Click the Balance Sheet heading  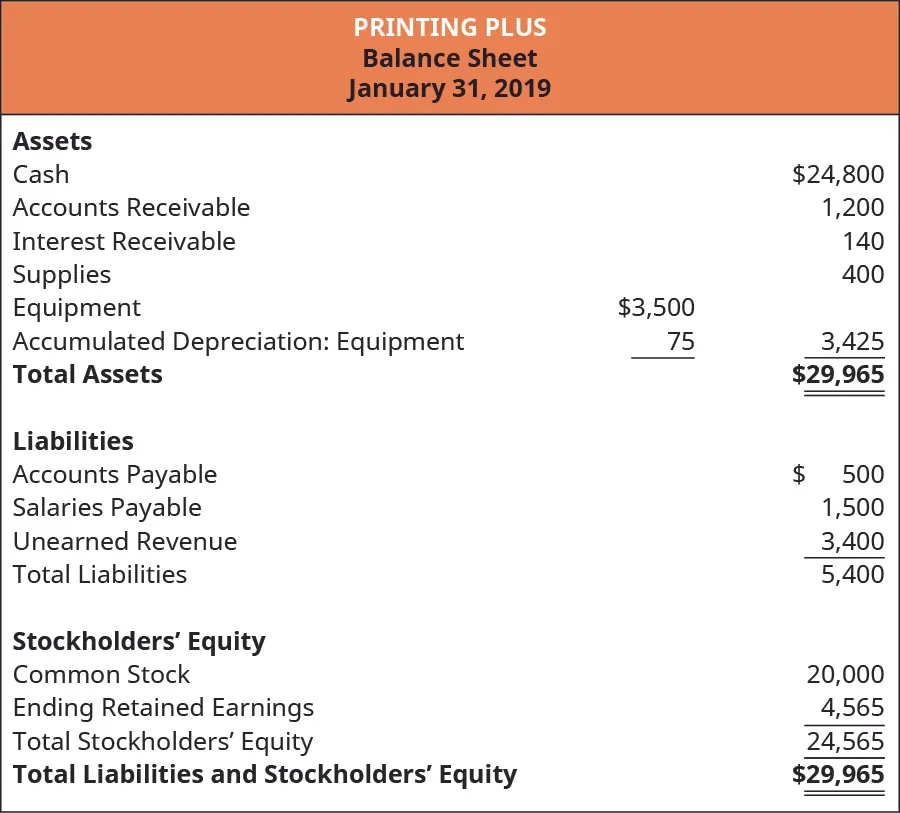[x=450, y=57]
